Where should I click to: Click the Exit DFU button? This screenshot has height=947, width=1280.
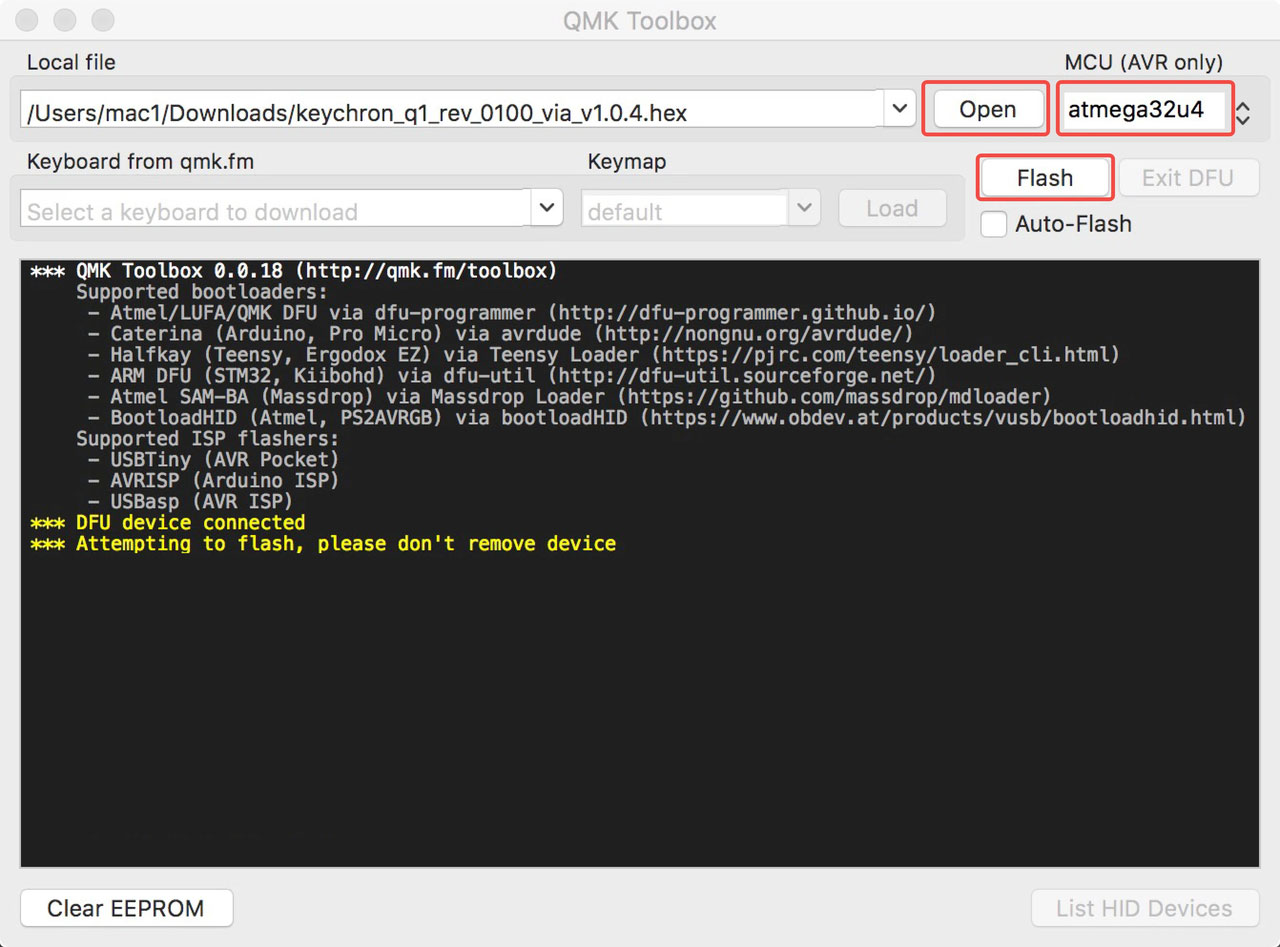[1189, 177]
